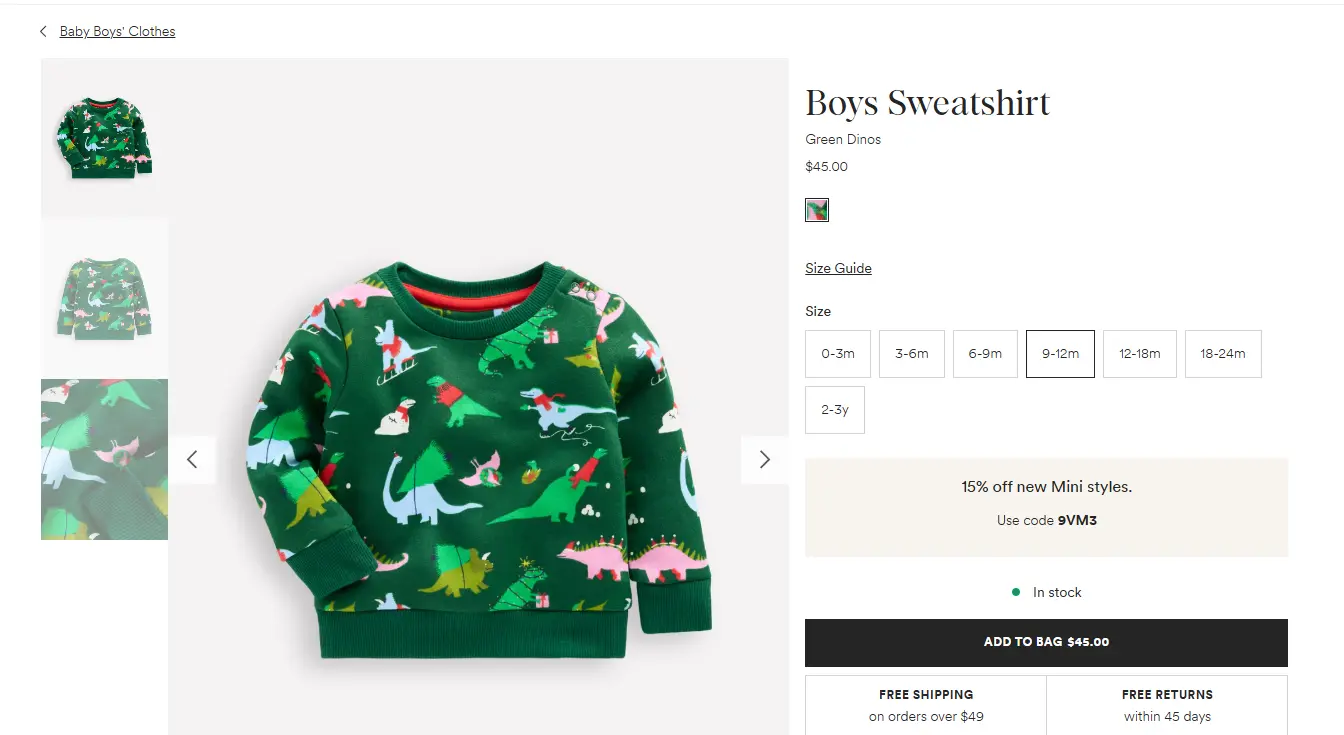Click the ADD TO BAG button
This screenshot has height=735, width=1344.
(1047, 642)
